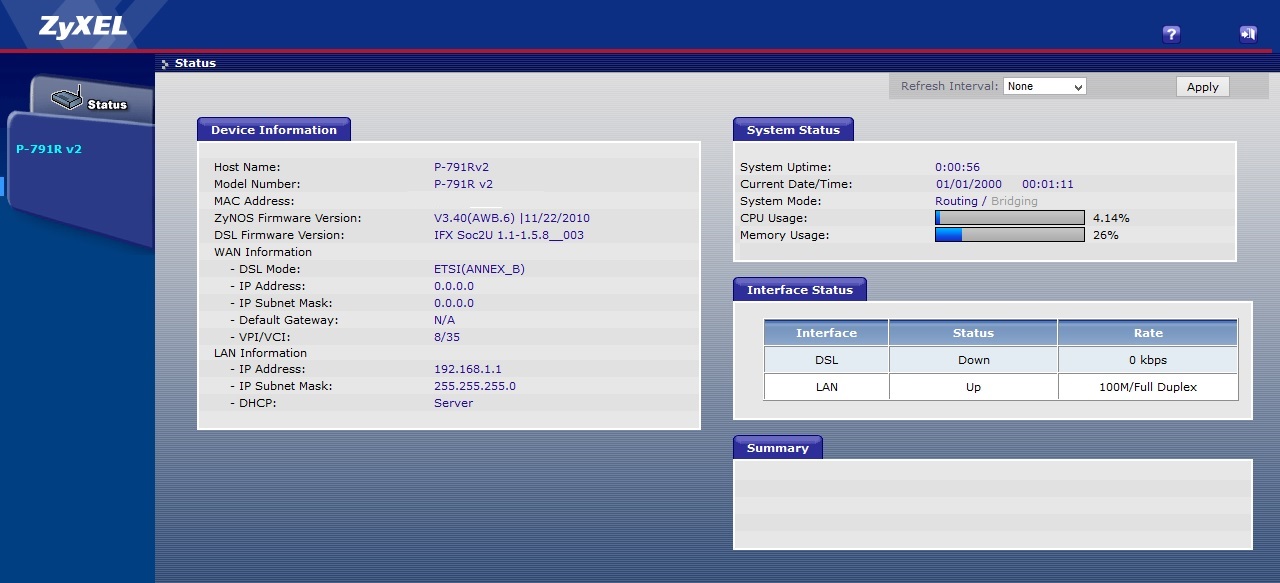Click the DSL status cell Down
Screen dimensions: 1280x583
973,360
